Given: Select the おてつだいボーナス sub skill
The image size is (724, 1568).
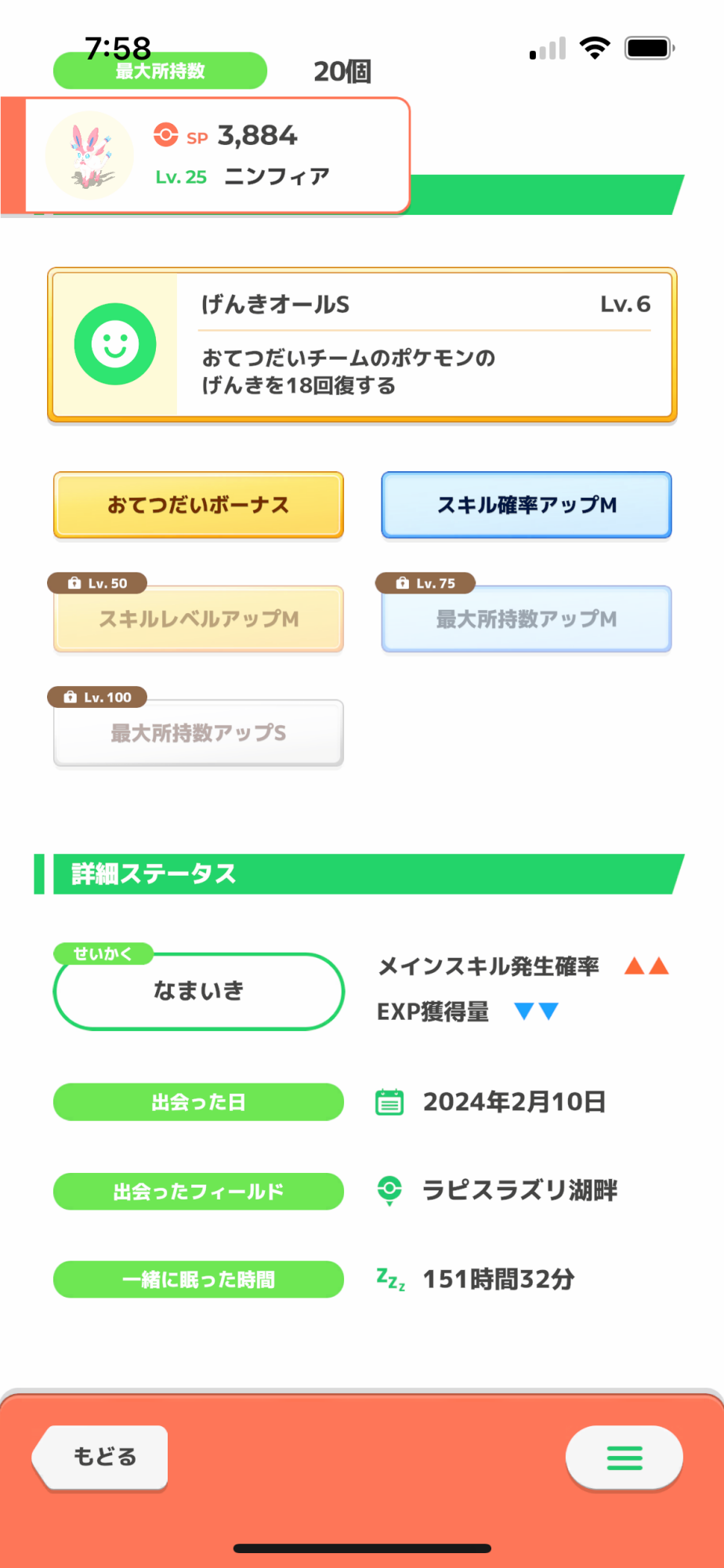Looking at the screenshot, I should pos(198,505).
